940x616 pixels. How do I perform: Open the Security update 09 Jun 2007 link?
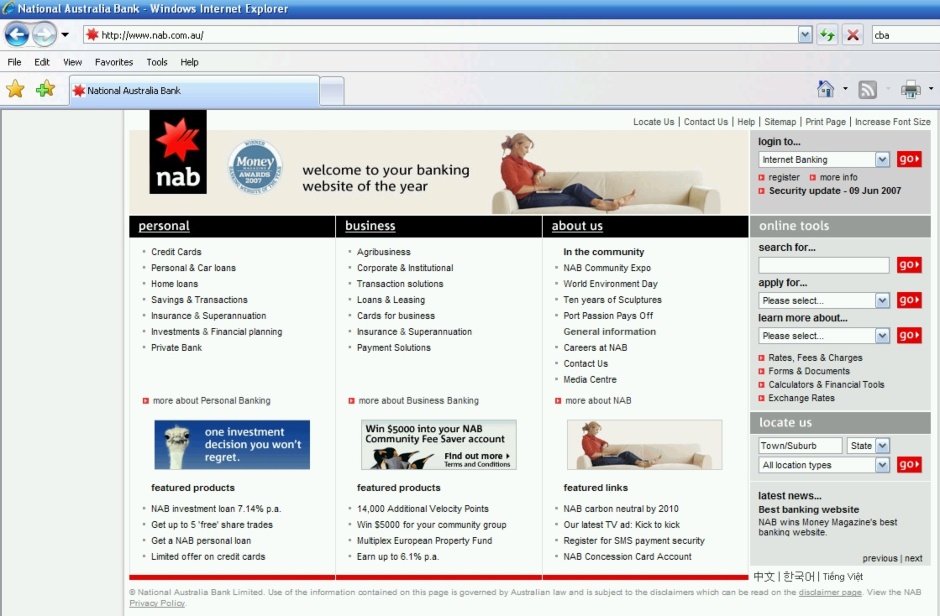click(834, 191)
